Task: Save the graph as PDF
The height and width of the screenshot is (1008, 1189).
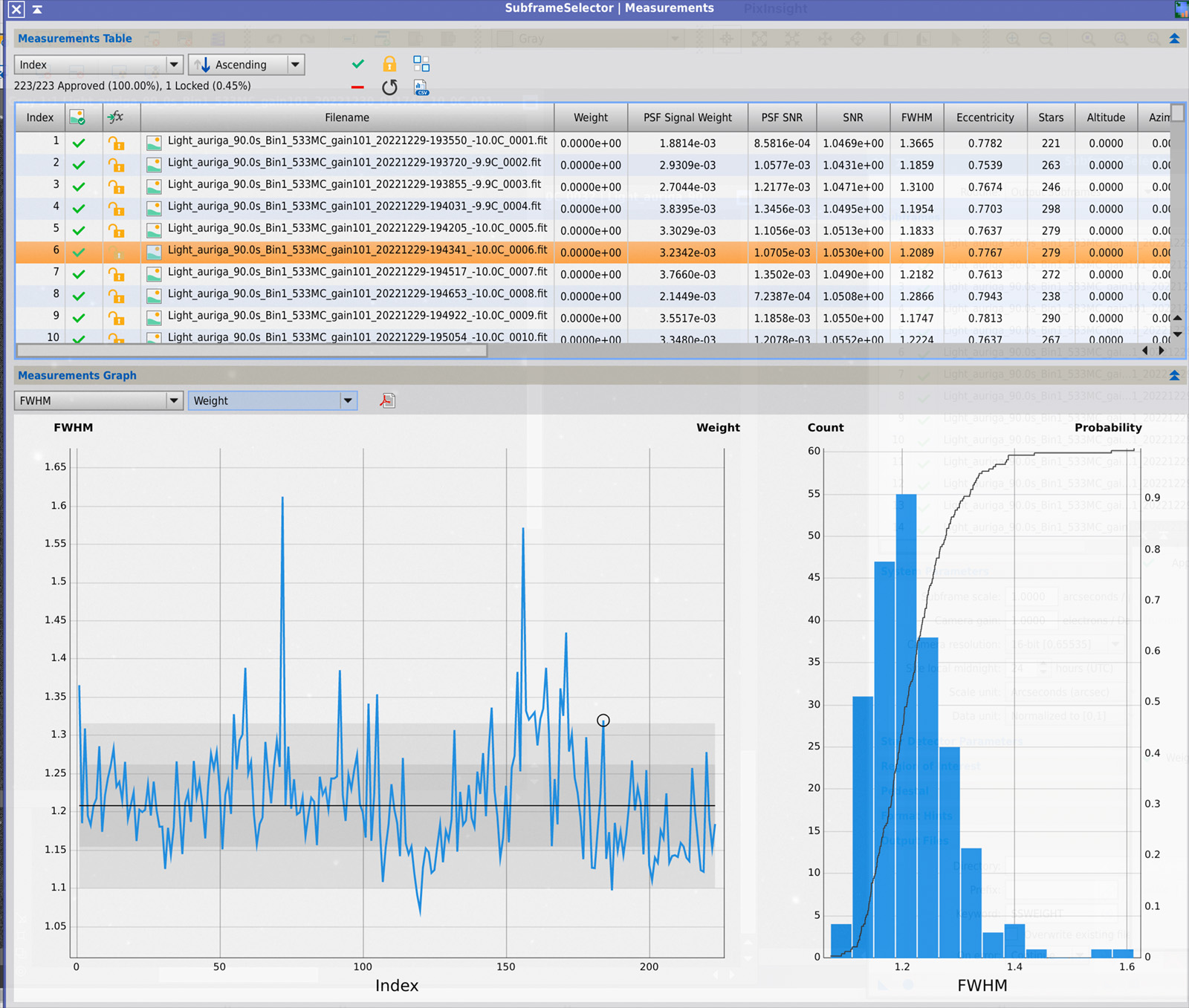Action: tap(387, 401)
